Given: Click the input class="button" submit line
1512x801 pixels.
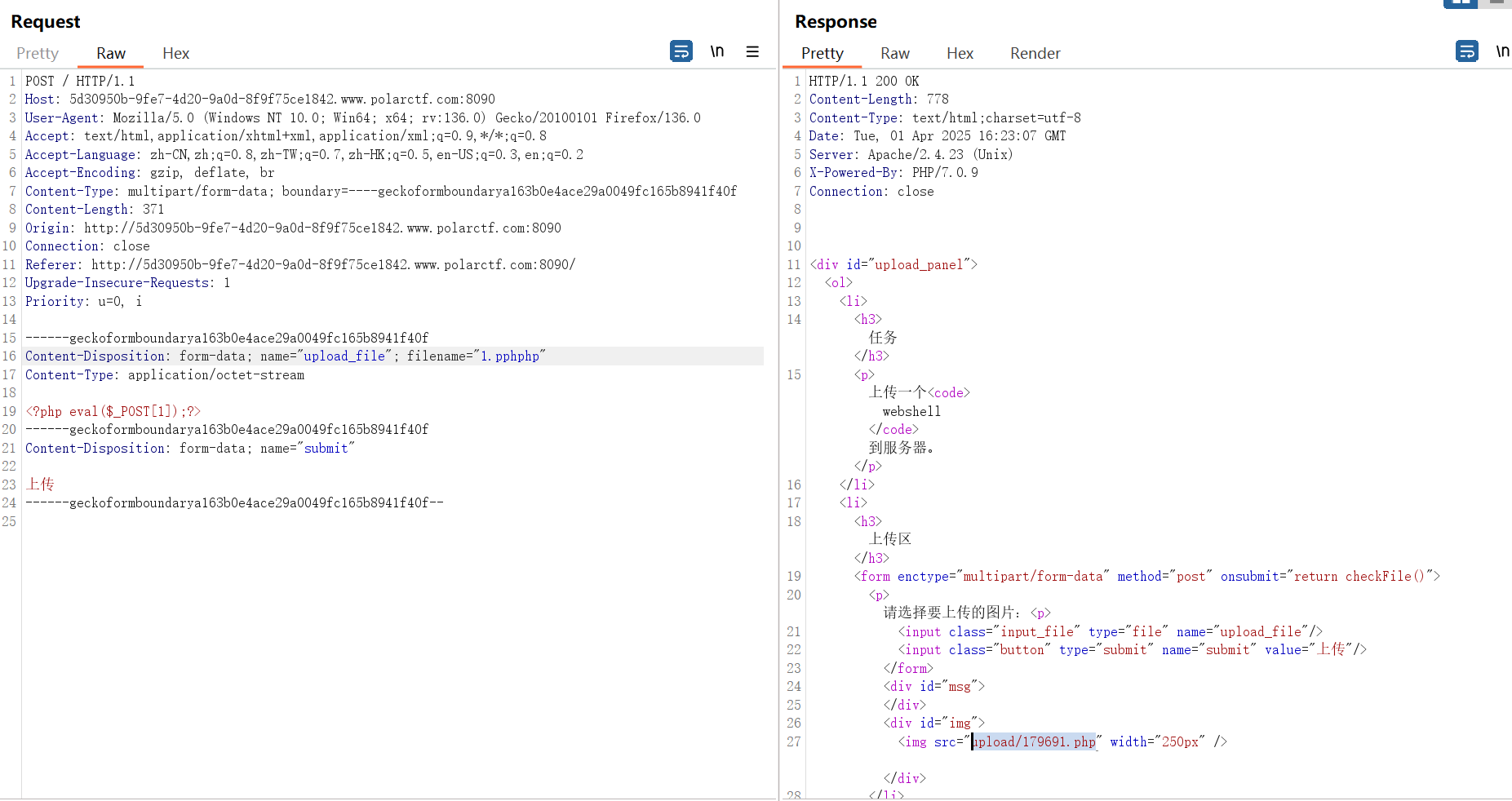Looking at the screenshot, I should pyautogui.click(x=1133, y=650).
